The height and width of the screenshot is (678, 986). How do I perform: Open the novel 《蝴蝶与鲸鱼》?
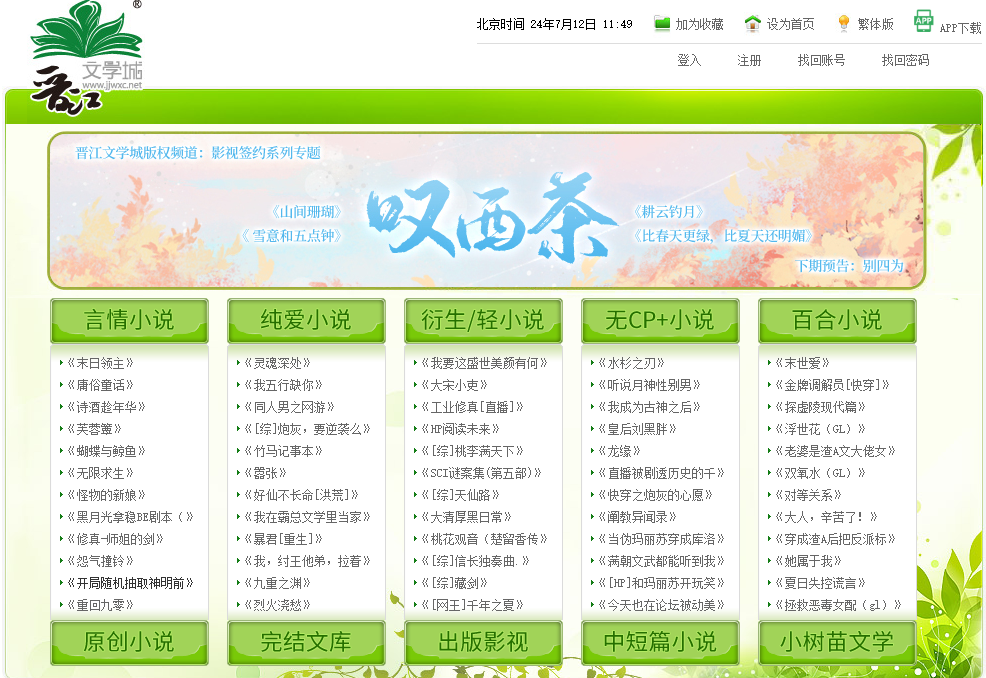(106, 451)
